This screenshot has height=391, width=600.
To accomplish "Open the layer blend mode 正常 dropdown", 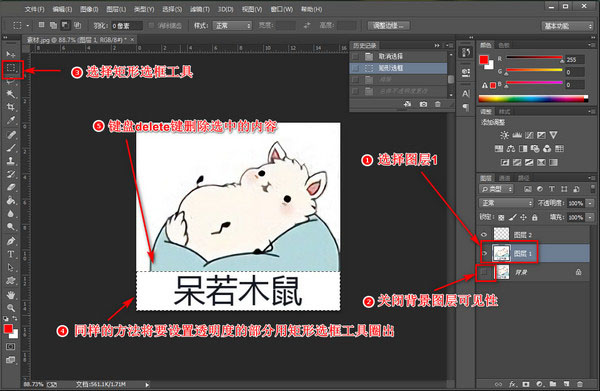I will (x=506, y=203).
